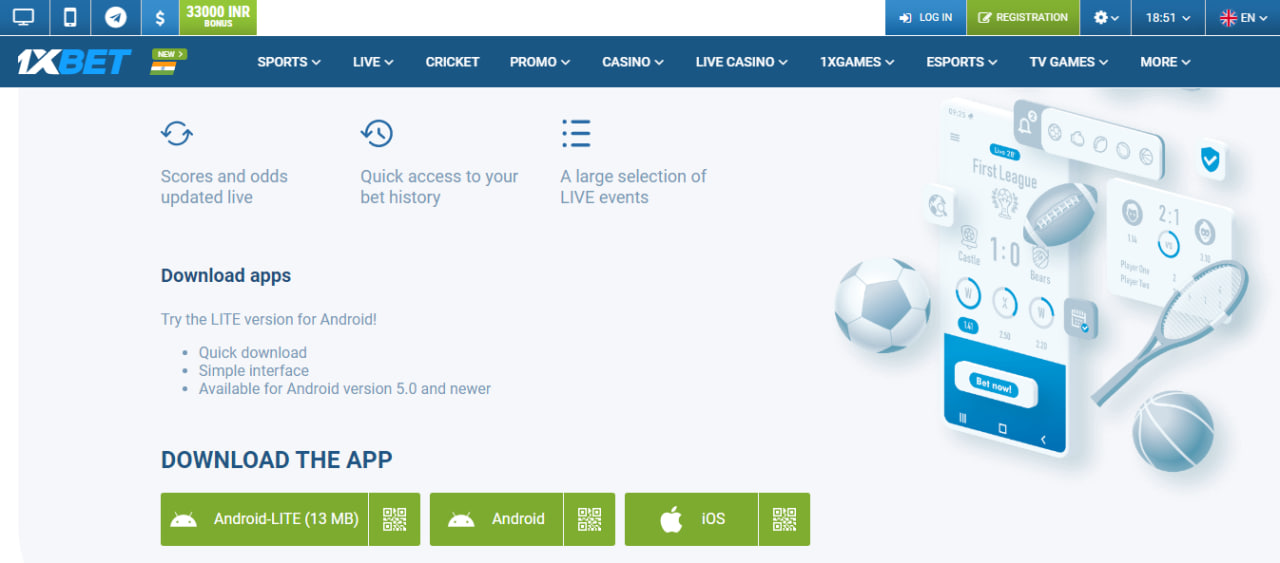
Task: Claim the 33000 INR bonus
Action: pyautogui.click(x=218, y=17)
